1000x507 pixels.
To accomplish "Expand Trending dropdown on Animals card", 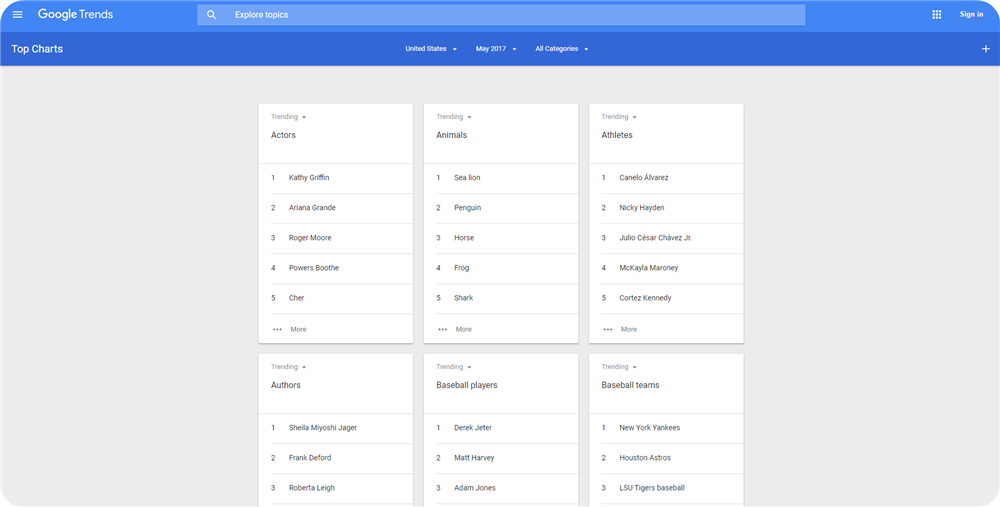I will tap(454, 117).
